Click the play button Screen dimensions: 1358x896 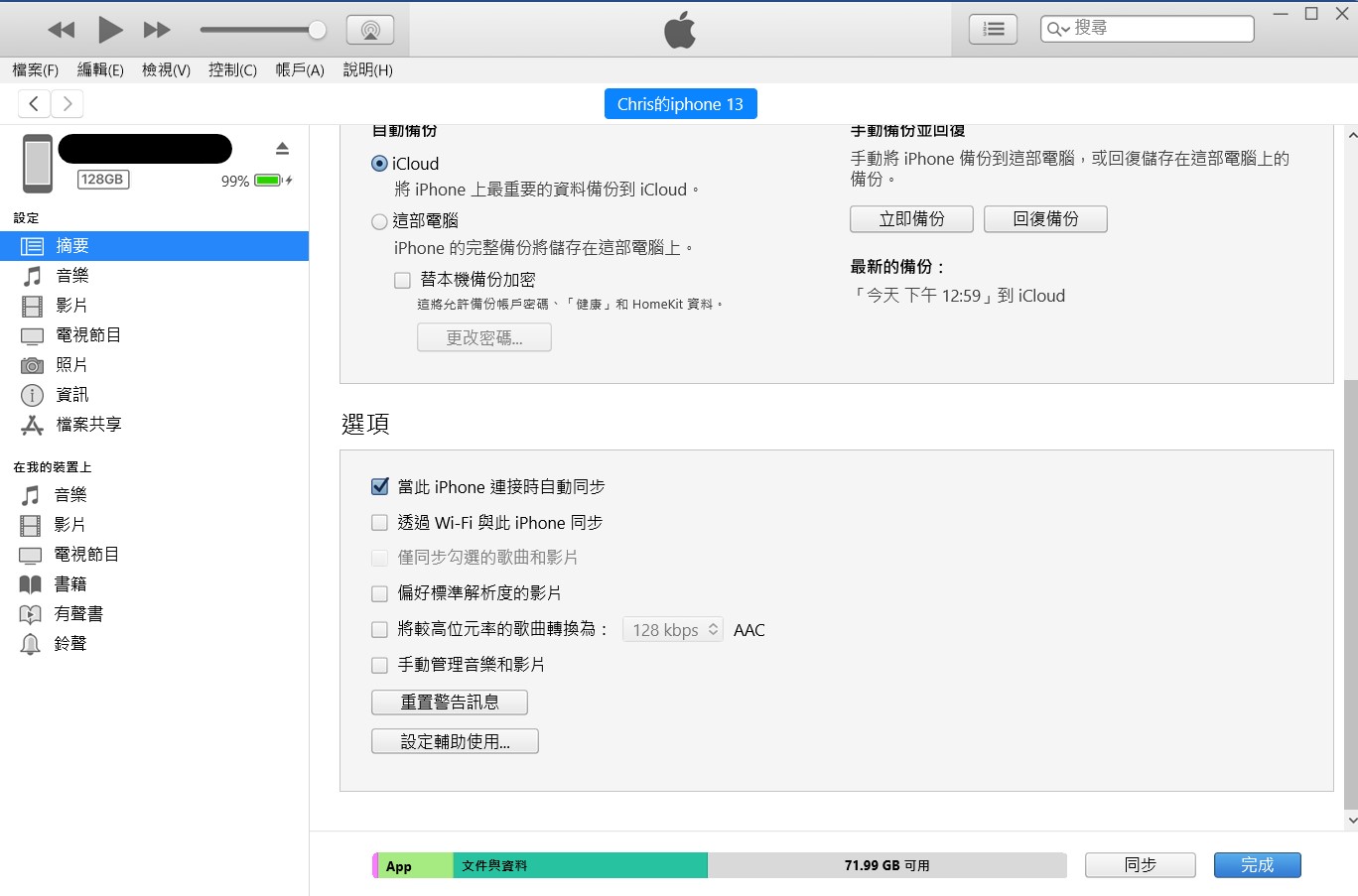click(110, 30)
